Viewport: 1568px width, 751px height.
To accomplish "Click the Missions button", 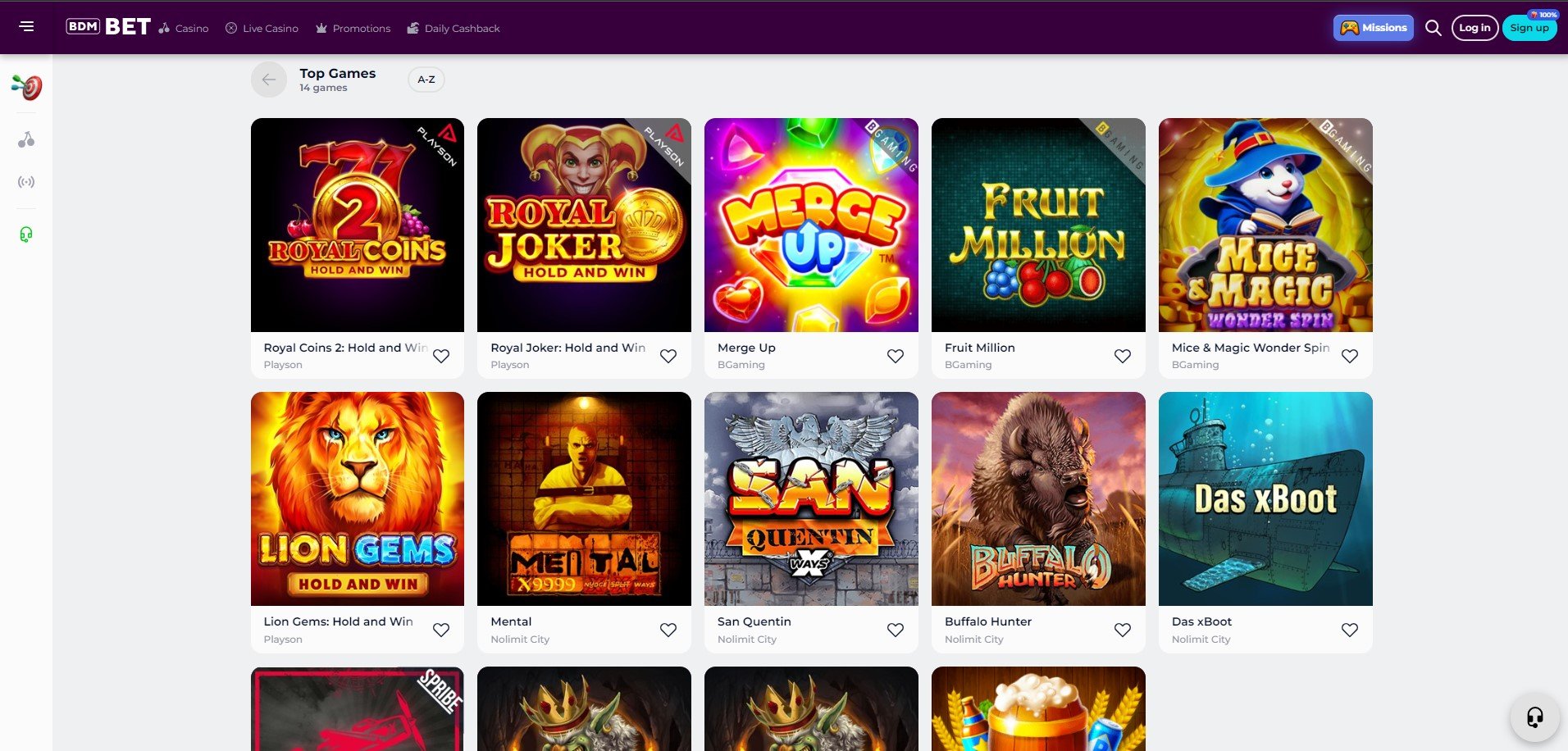I will [x=1373, y=28].
